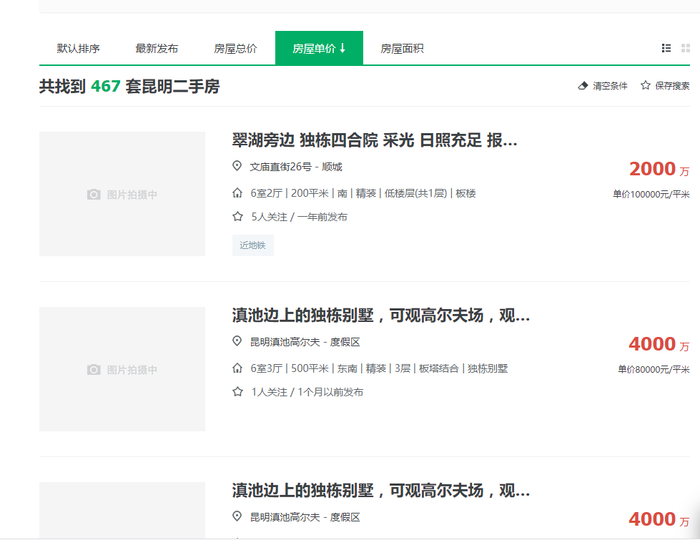The image size is (700, 543).
Task: Click star follow icon beside 5人关注
Action: coord(237,216)
